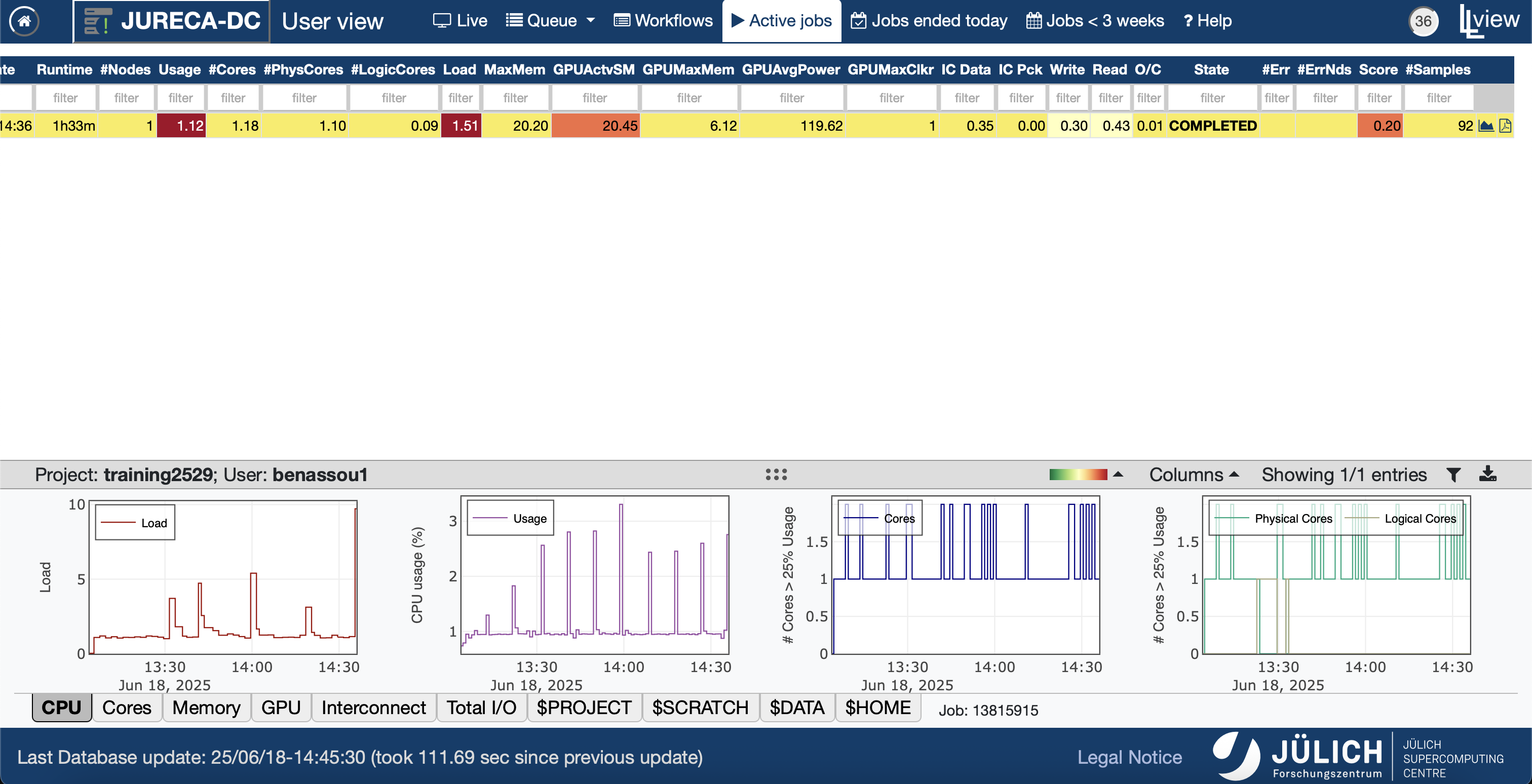Click the six-dot grip handle icon
The image size is (1532, 784).
[x=776, y=475]
